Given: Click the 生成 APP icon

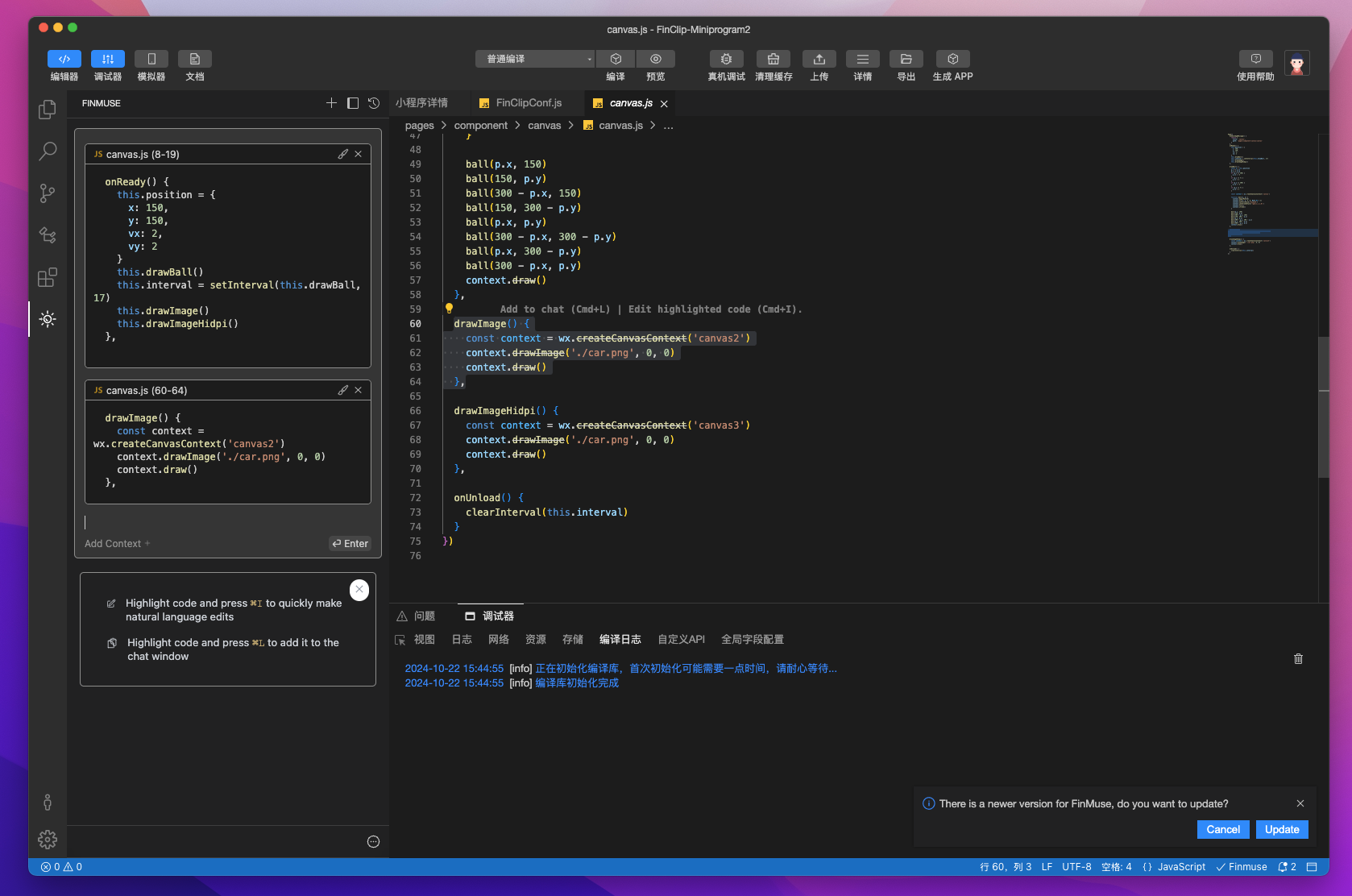Looking at the screenshot, I should coord(952,59).
